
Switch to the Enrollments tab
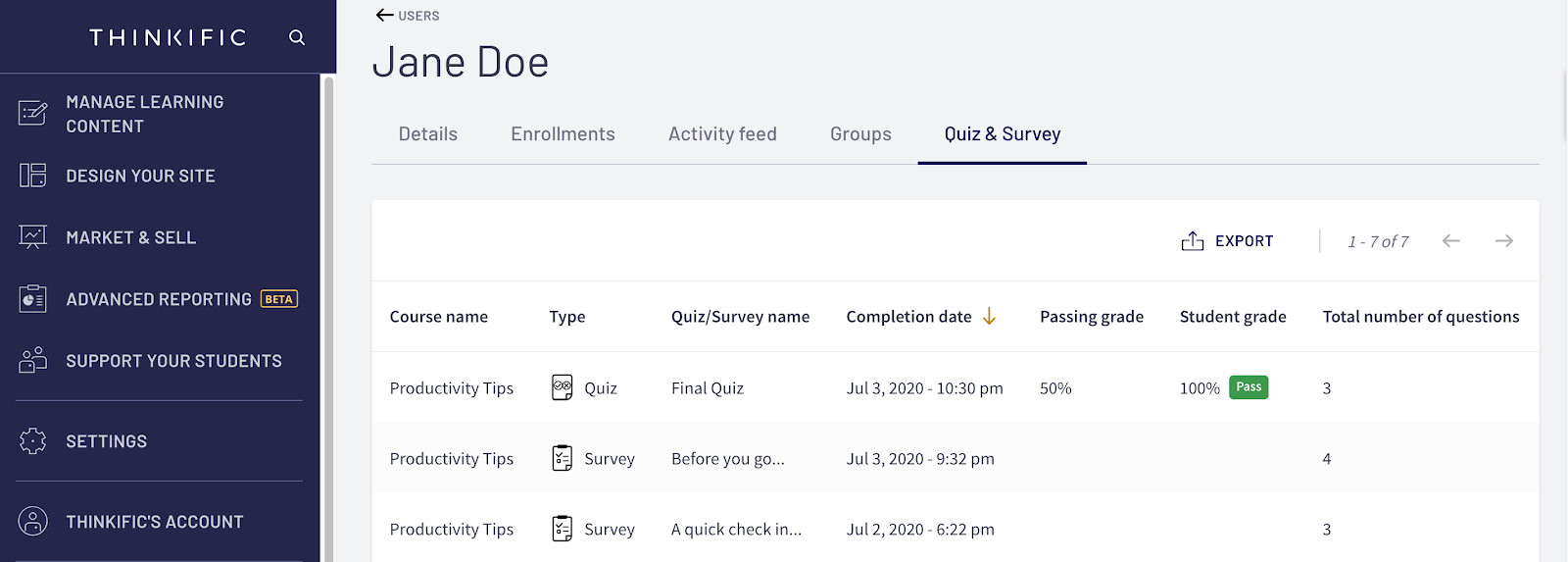563,134
